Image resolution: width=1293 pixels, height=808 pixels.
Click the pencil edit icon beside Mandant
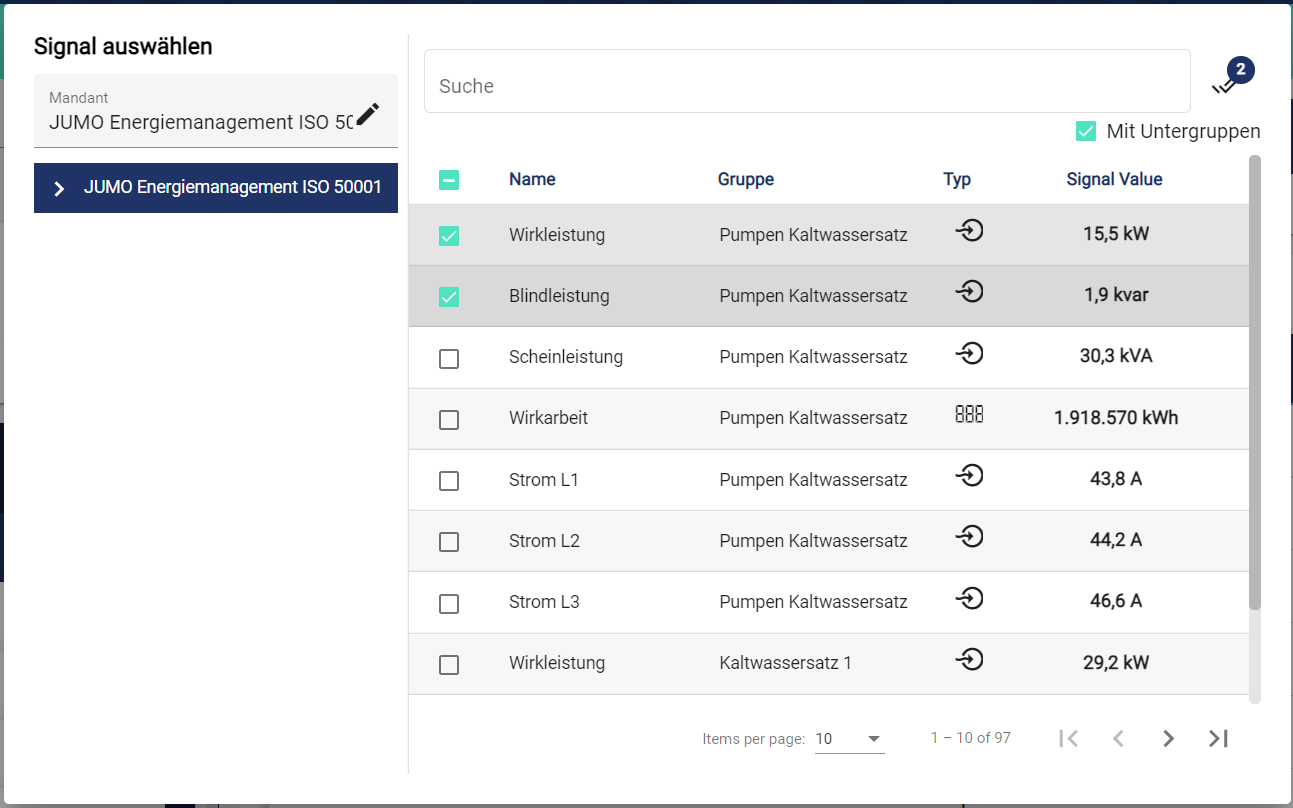368,114
